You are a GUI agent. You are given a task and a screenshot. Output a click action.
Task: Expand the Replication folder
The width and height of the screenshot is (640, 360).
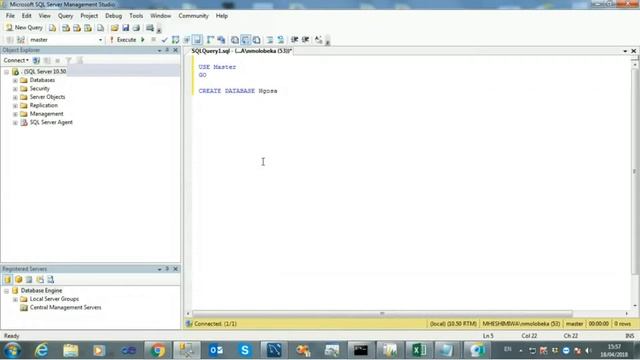click(15, 106)
